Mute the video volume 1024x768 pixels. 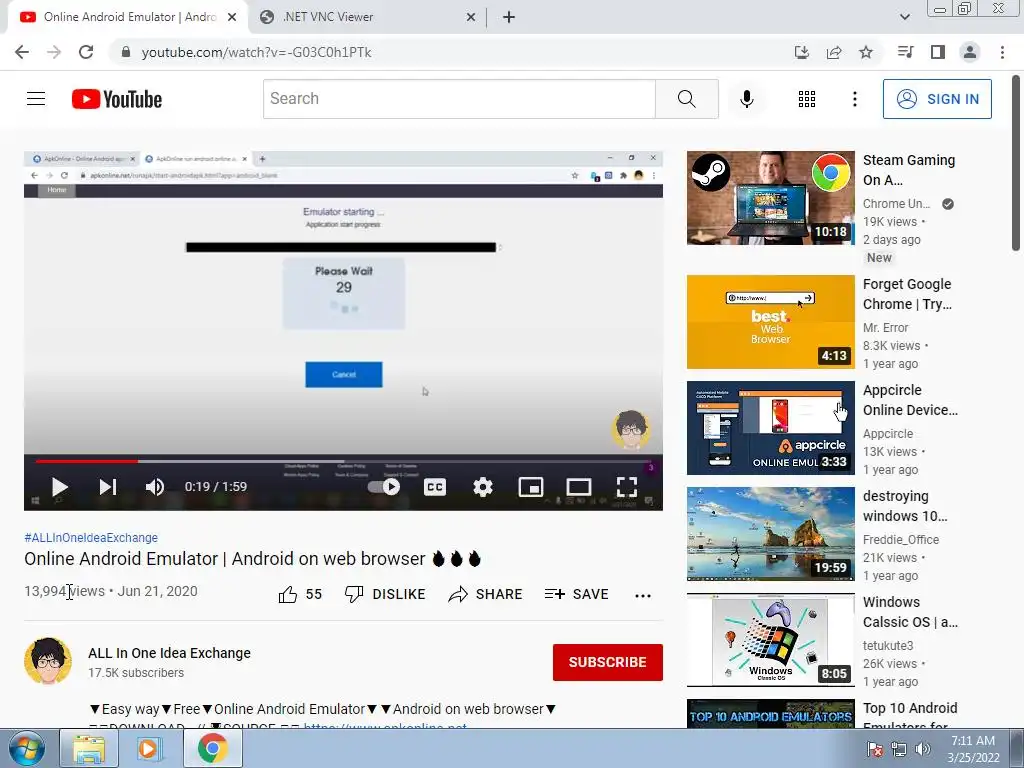155,487
